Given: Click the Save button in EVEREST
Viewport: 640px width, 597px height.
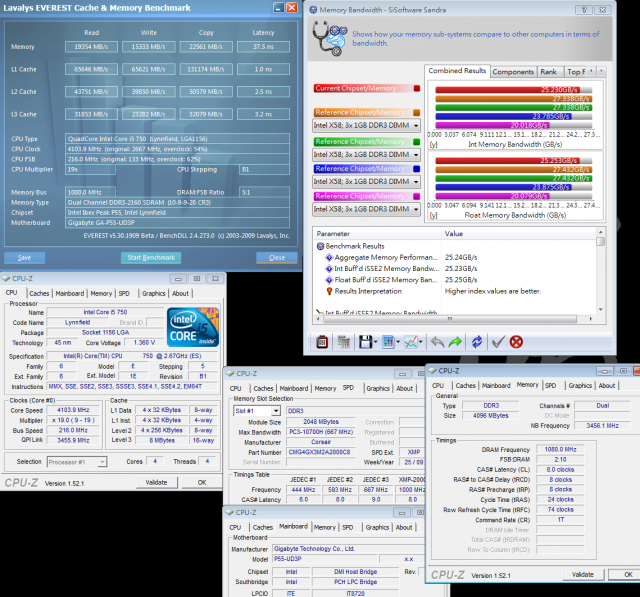Looking at the screenshot, I should 24,257.
